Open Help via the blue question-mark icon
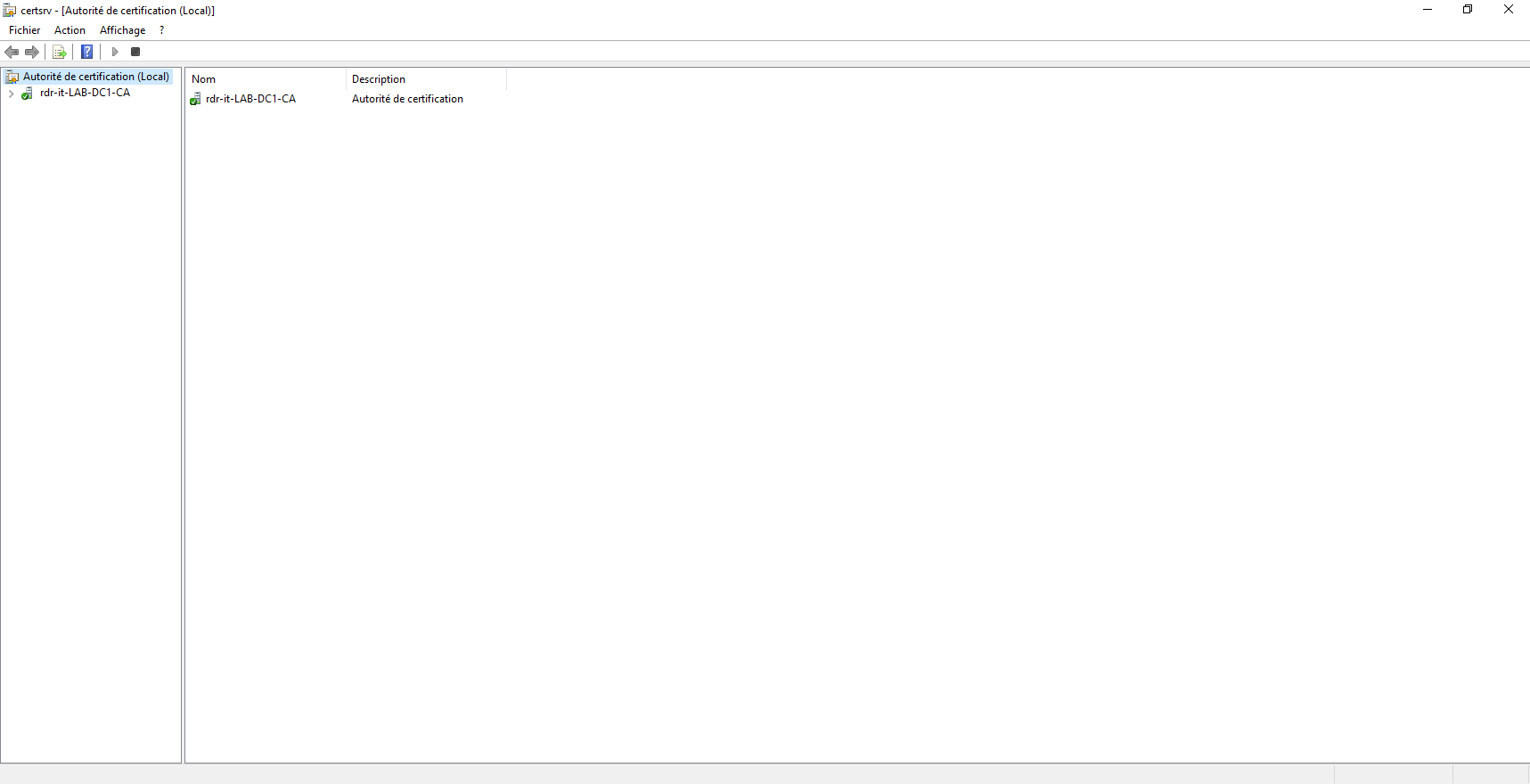This screenshot has width=1530, height=784. click(86, 53)
